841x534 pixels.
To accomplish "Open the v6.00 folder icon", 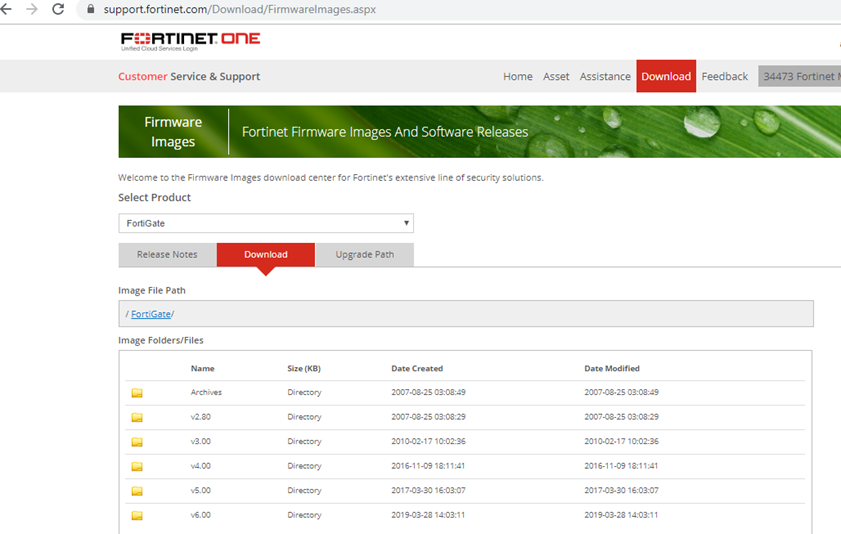I will [137, 515].
